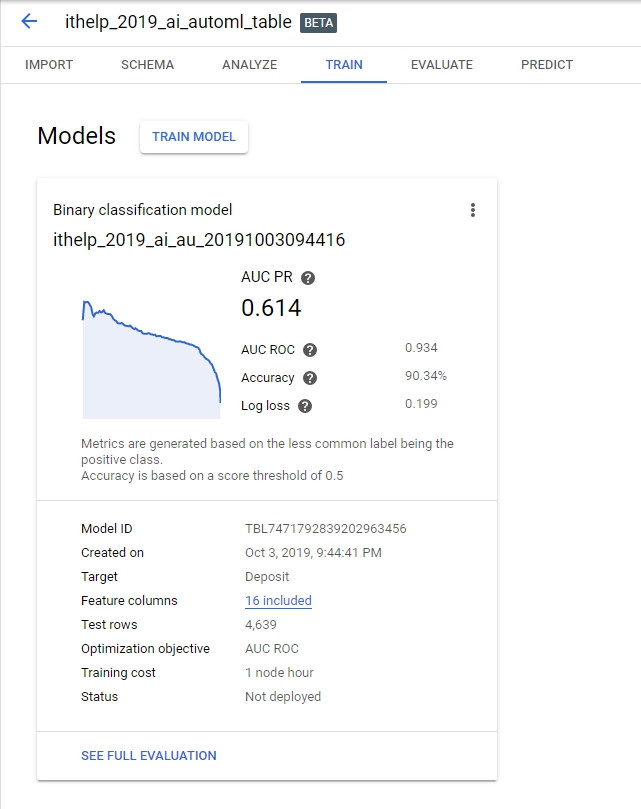Screen dimensions: 641x809
Task: Click the Binary classification model label
Action: pyautogui.click(x=142, y=210)
